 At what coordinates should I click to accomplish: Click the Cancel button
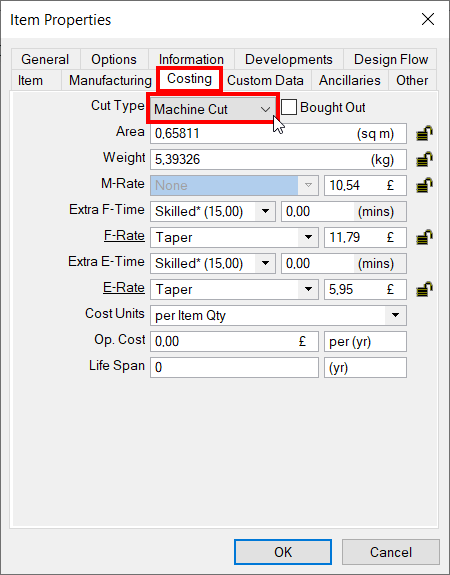click(x=391, y=552)
